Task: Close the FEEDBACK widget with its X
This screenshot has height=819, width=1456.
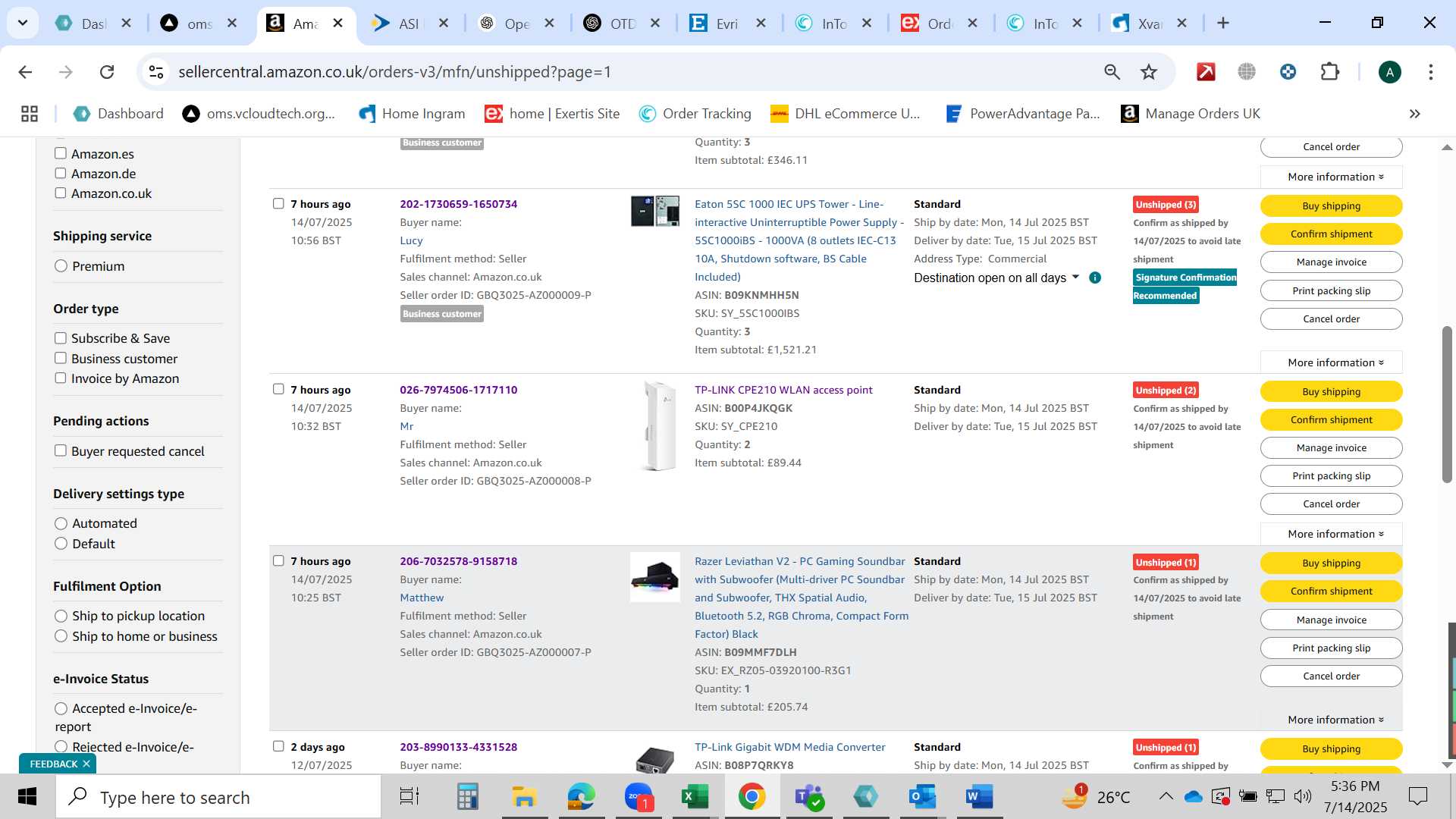Action: 86,764
